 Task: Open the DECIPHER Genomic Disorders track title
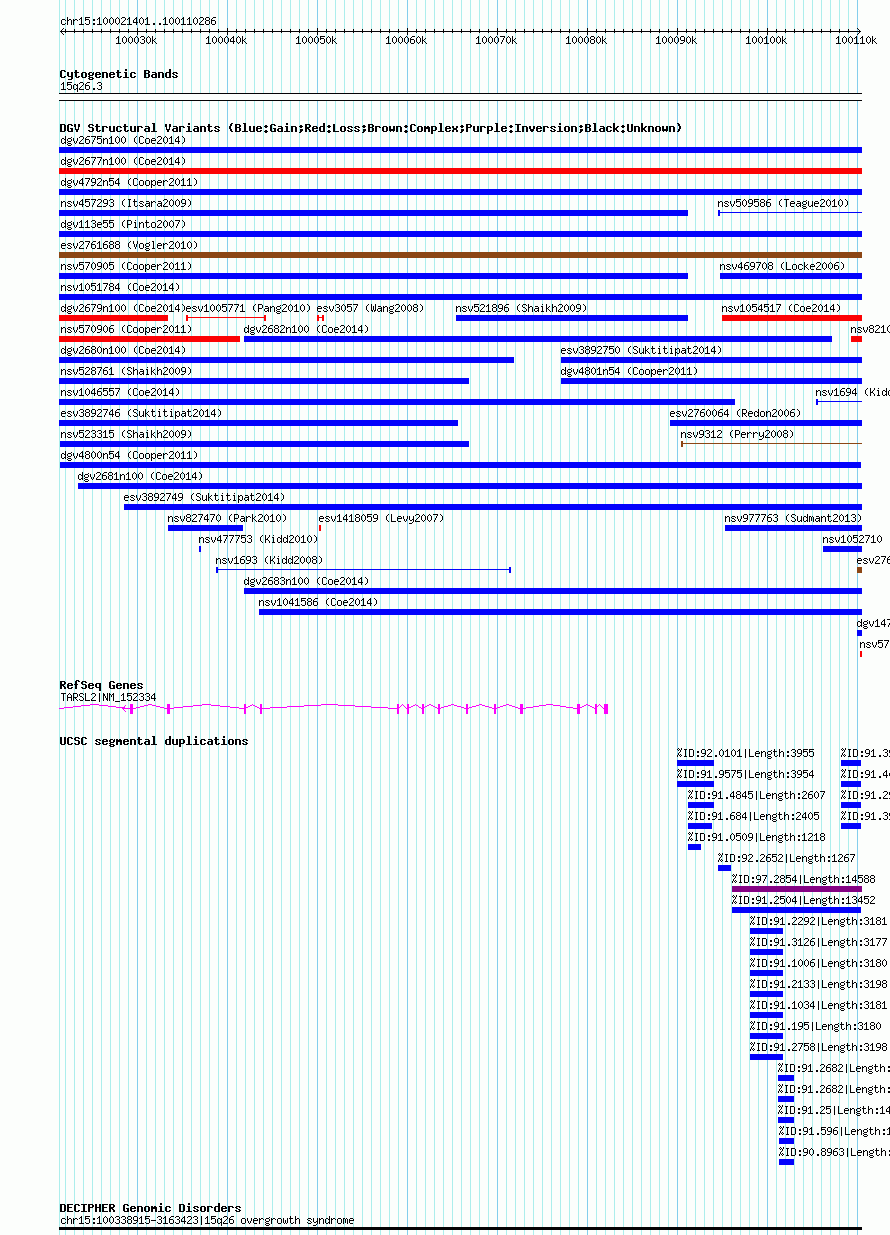(x=150, y=1208)
